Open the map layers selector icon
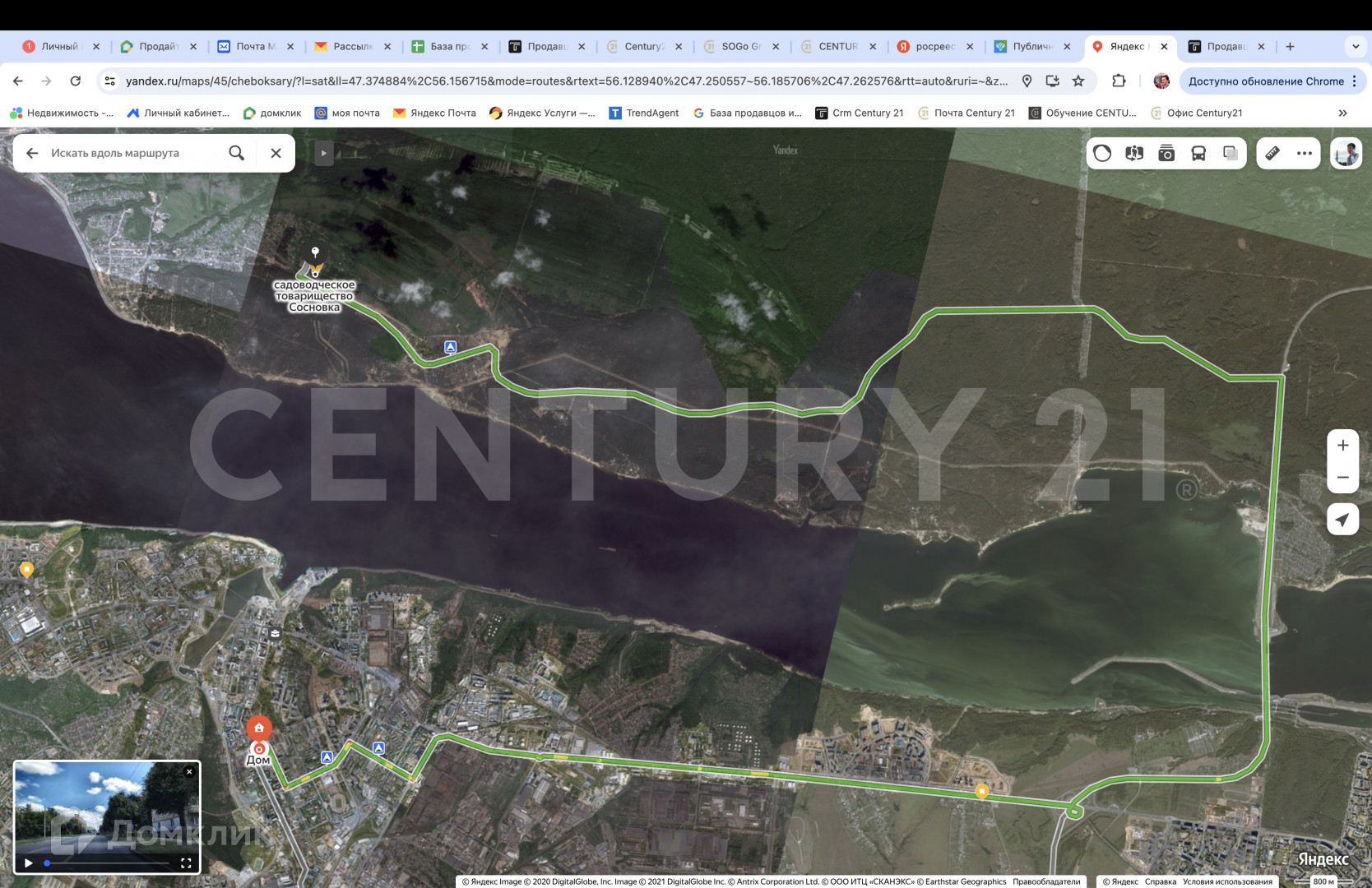1372x888 pixels. tap(1231, 153)
